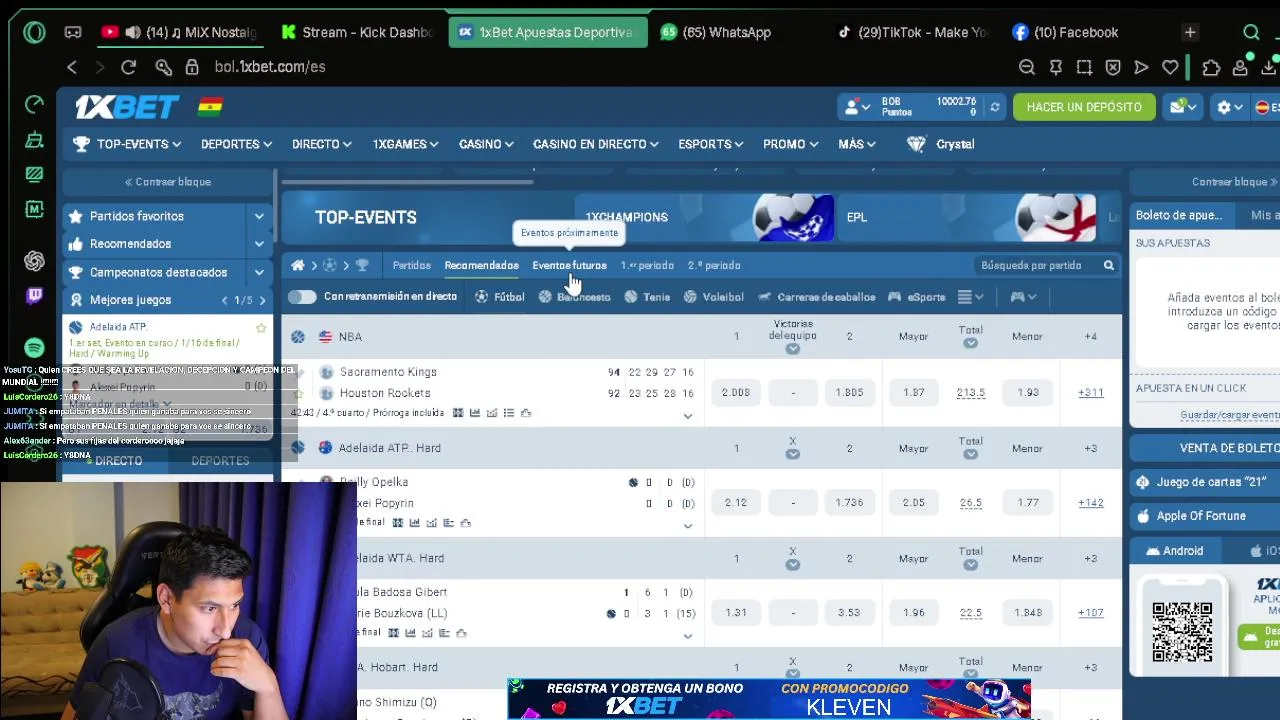
Task: Click search magnifier in match search
Action: click(1108, 265)
